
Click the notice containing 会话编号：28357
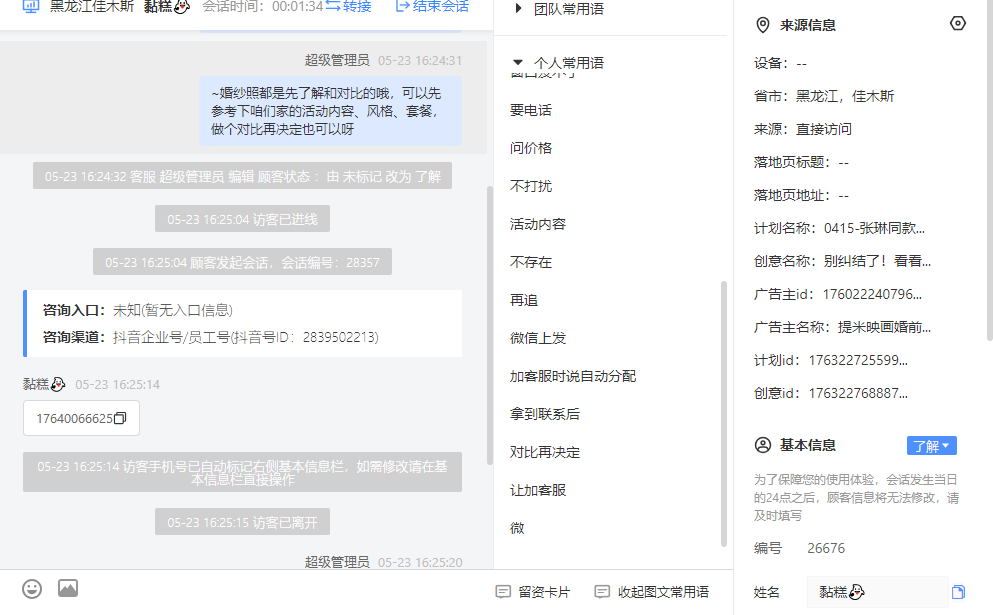click(x=242, y=262)
